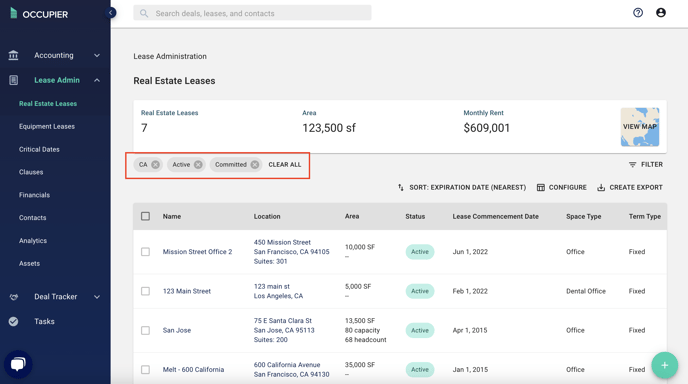The width and height of the screenshot is (688, 384).
Task: Click CLEAR ALL filters button
Action: [x=285, y=165]
